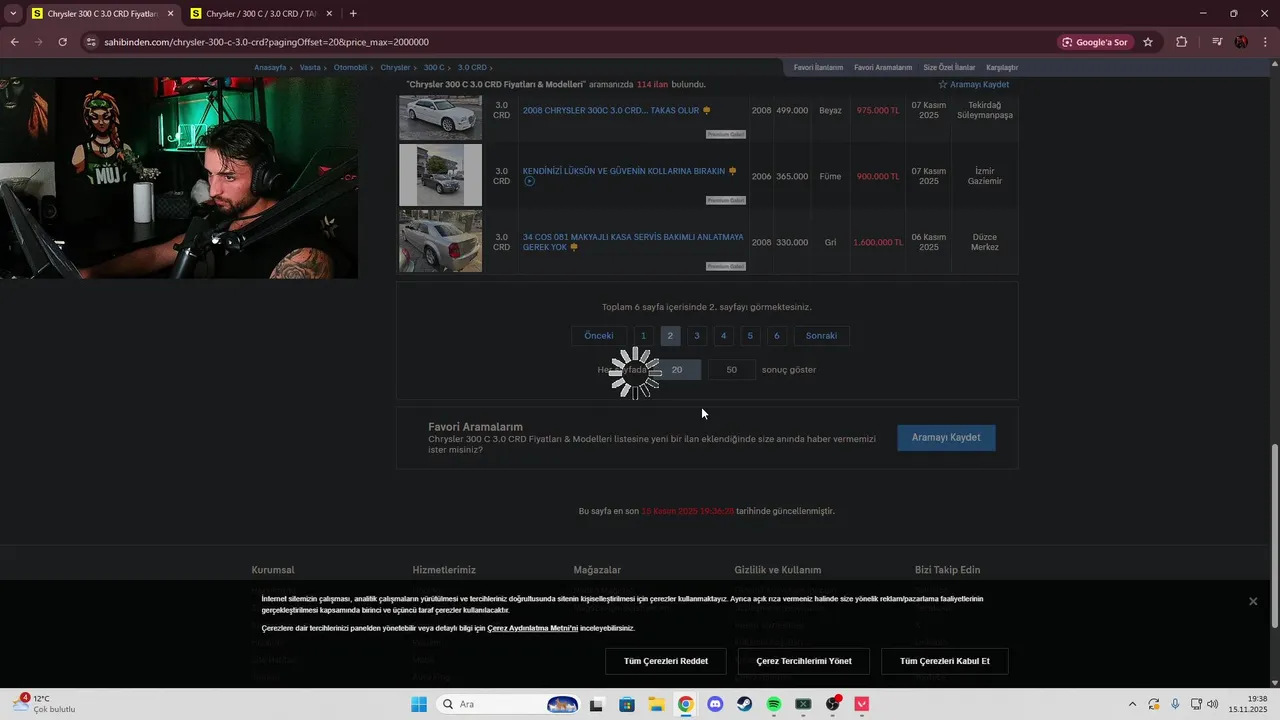Close the Chrysler 300 C 3.0 CRD Fiyatları tab
The height and width of the screenshot is (720, 1280).
click(171, 14)
